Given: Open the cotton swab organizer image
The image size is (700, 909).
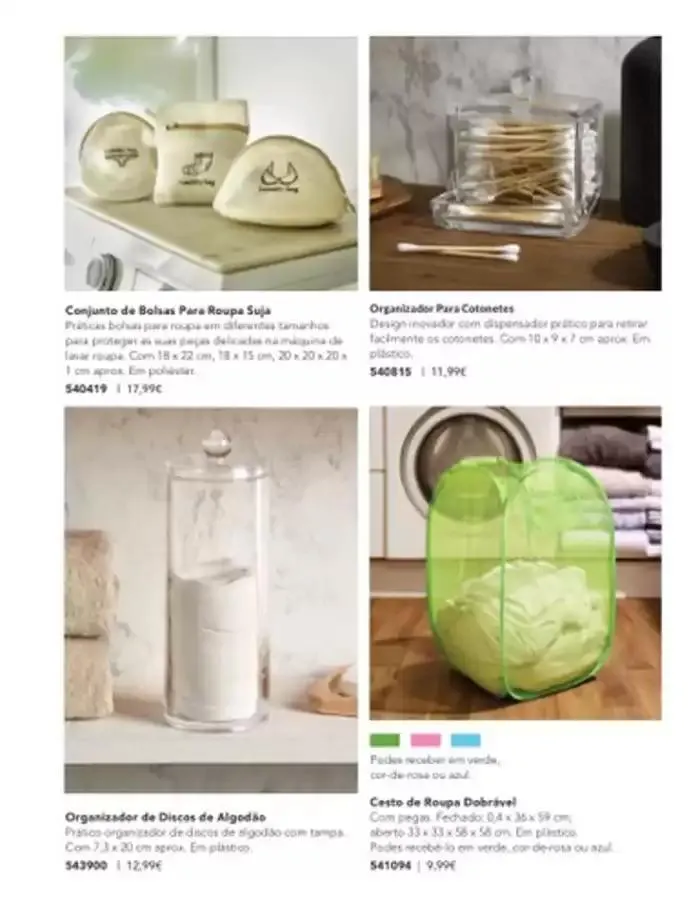Looking at the screenshot, I should [x=515, y=163].
